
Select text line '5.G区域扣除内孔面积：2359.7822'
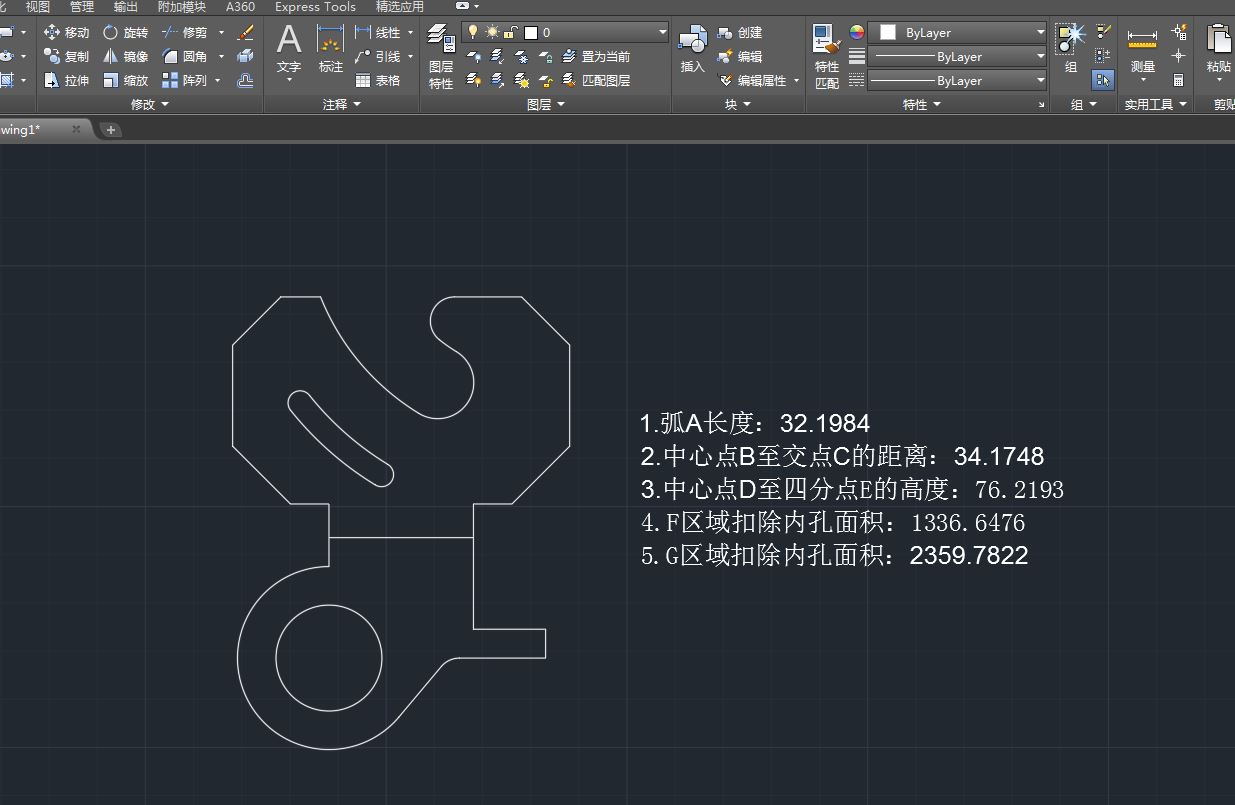tap(834, 555)
